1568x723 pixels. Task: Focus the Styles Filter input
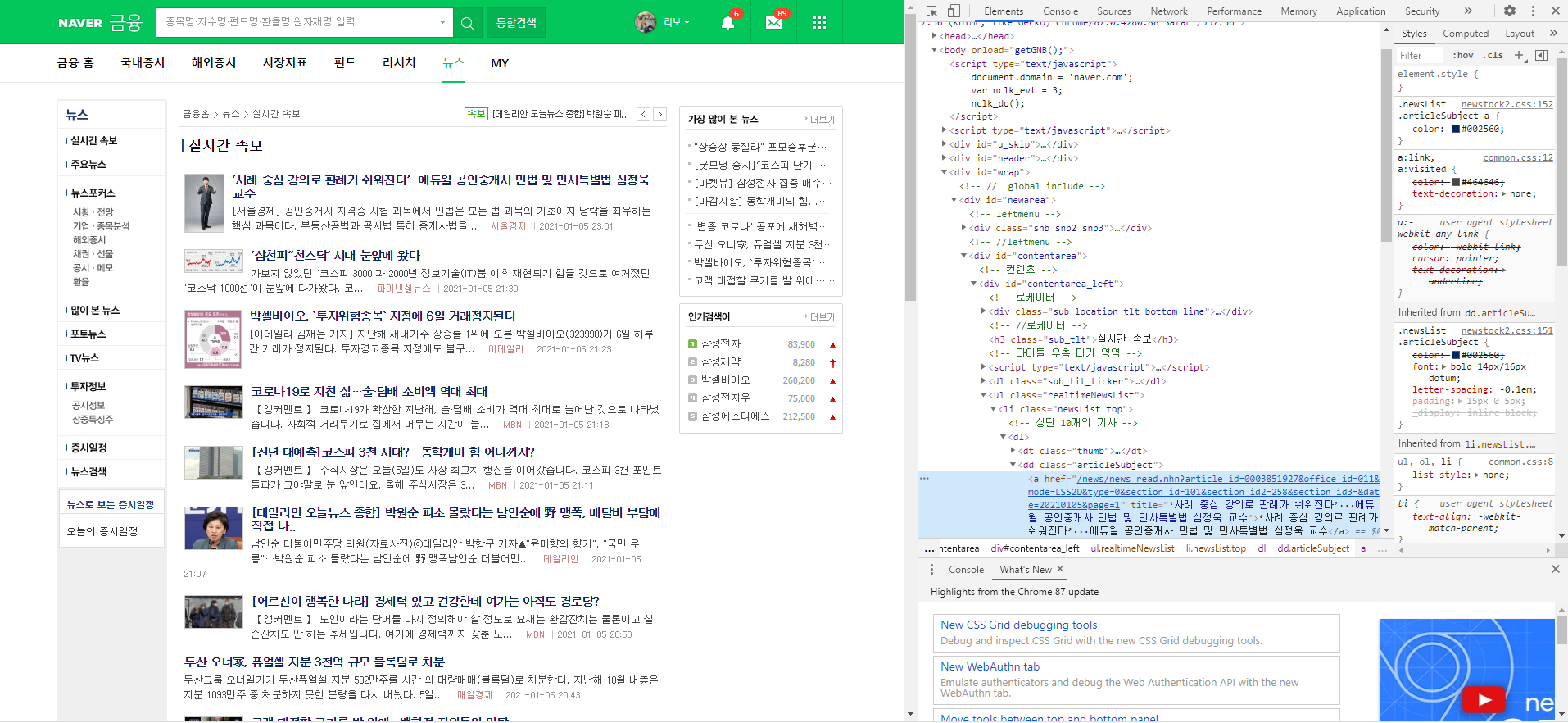pyautogui.click(x=1421, y=55)
